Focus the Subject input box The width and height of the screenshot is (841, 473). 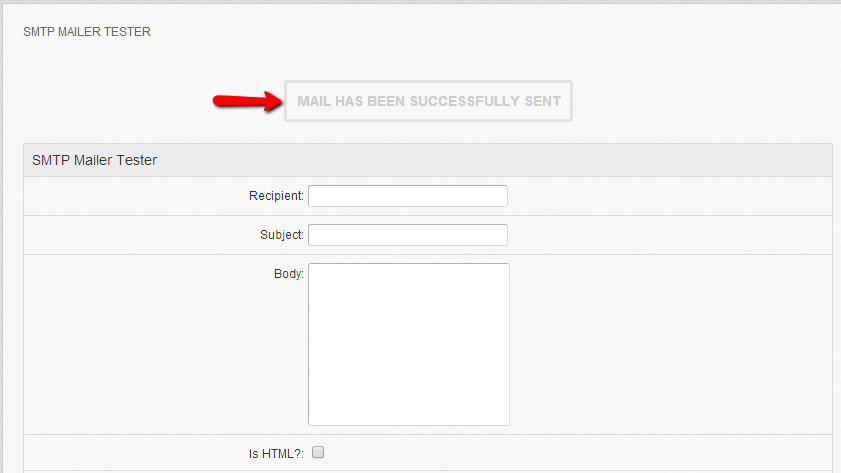[x=408, y=235]
